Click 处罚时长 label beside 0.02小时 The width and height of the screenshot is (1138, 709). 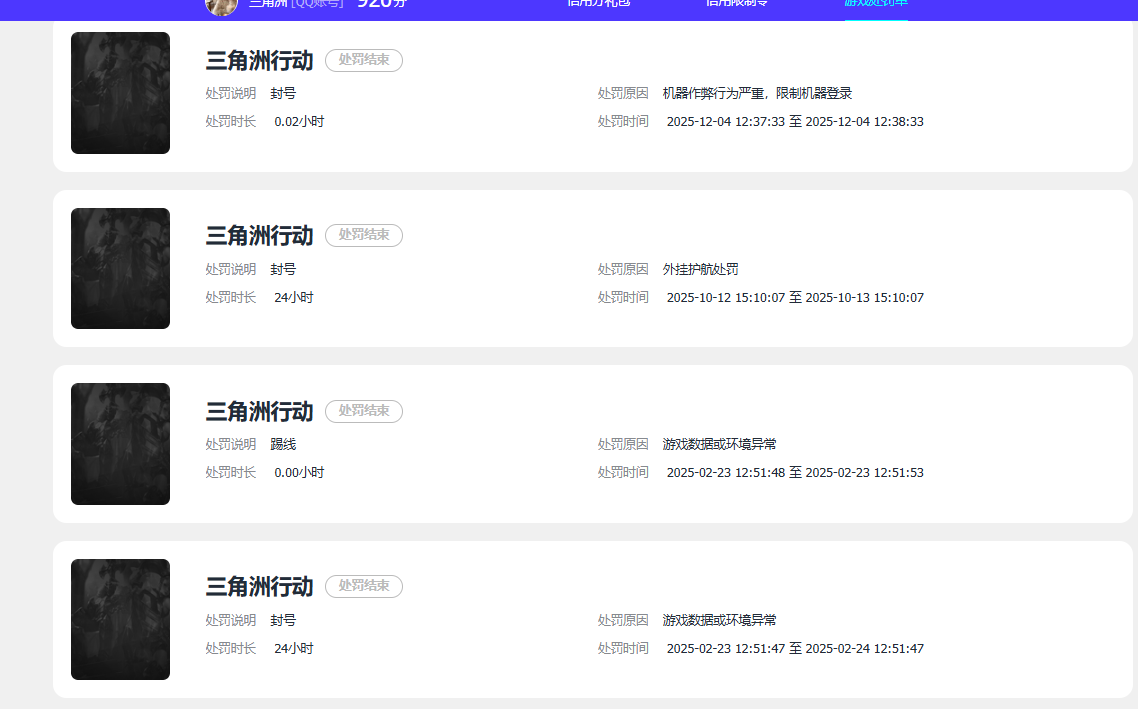(231, 122)
